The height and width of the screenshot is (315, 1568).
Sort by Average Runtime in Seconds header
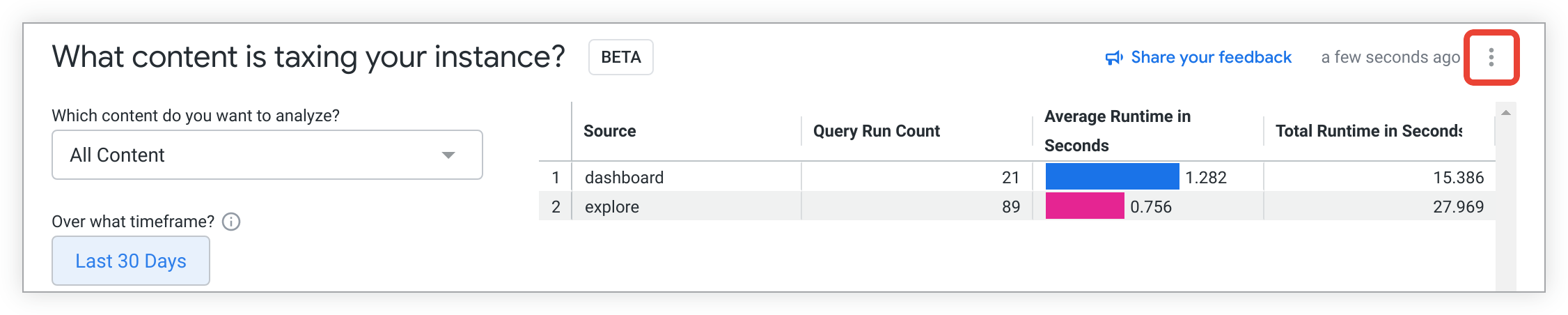coord(1117,131)
